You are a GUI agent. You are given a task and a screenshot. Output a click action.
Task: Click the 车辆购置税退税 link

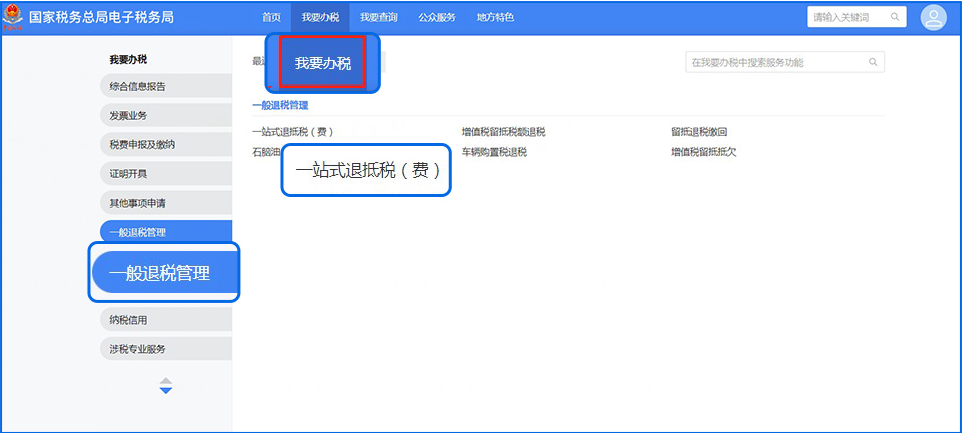coord(494,152)
